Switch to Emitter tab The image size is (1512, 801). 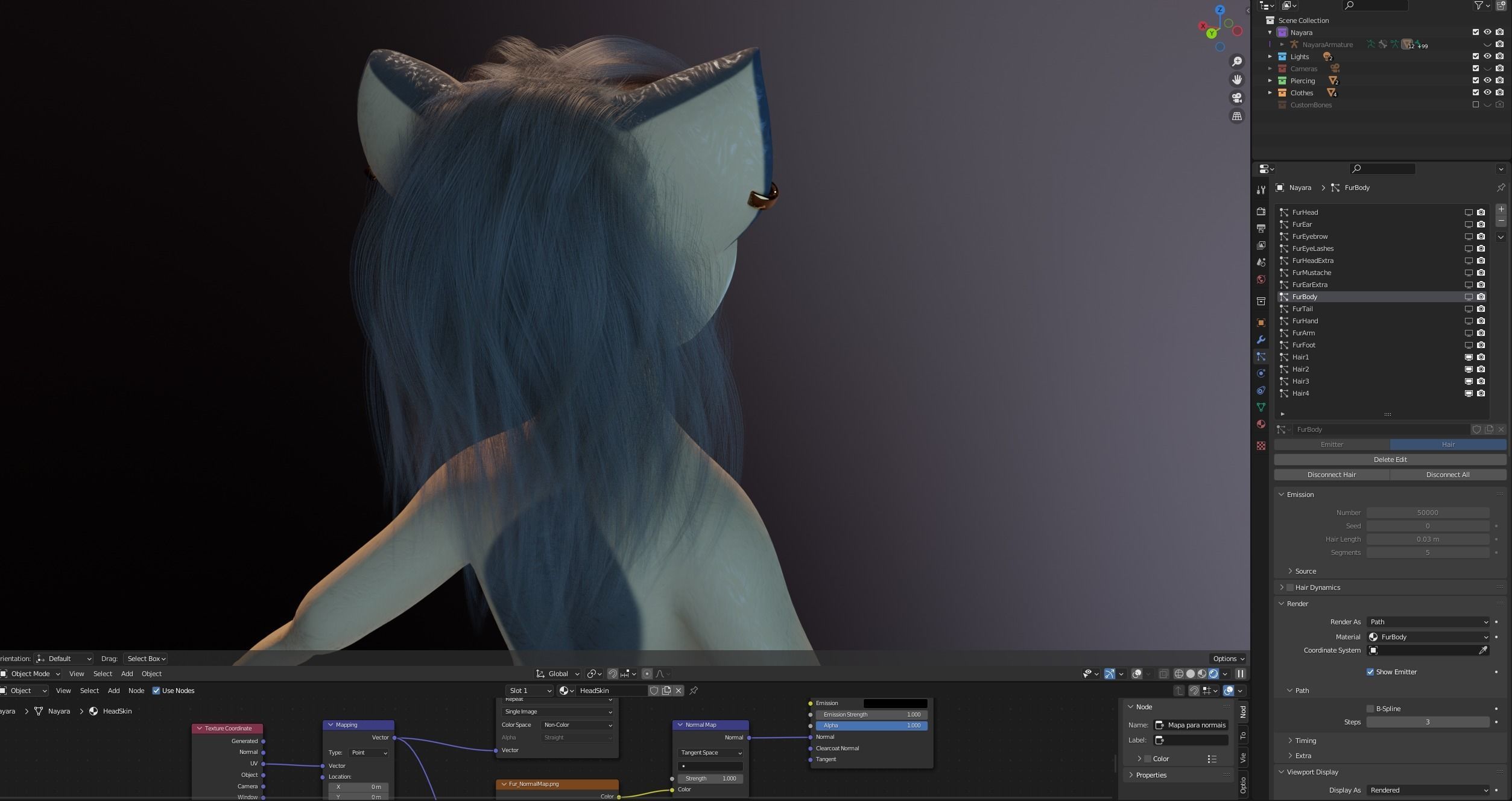(1332, 445)
